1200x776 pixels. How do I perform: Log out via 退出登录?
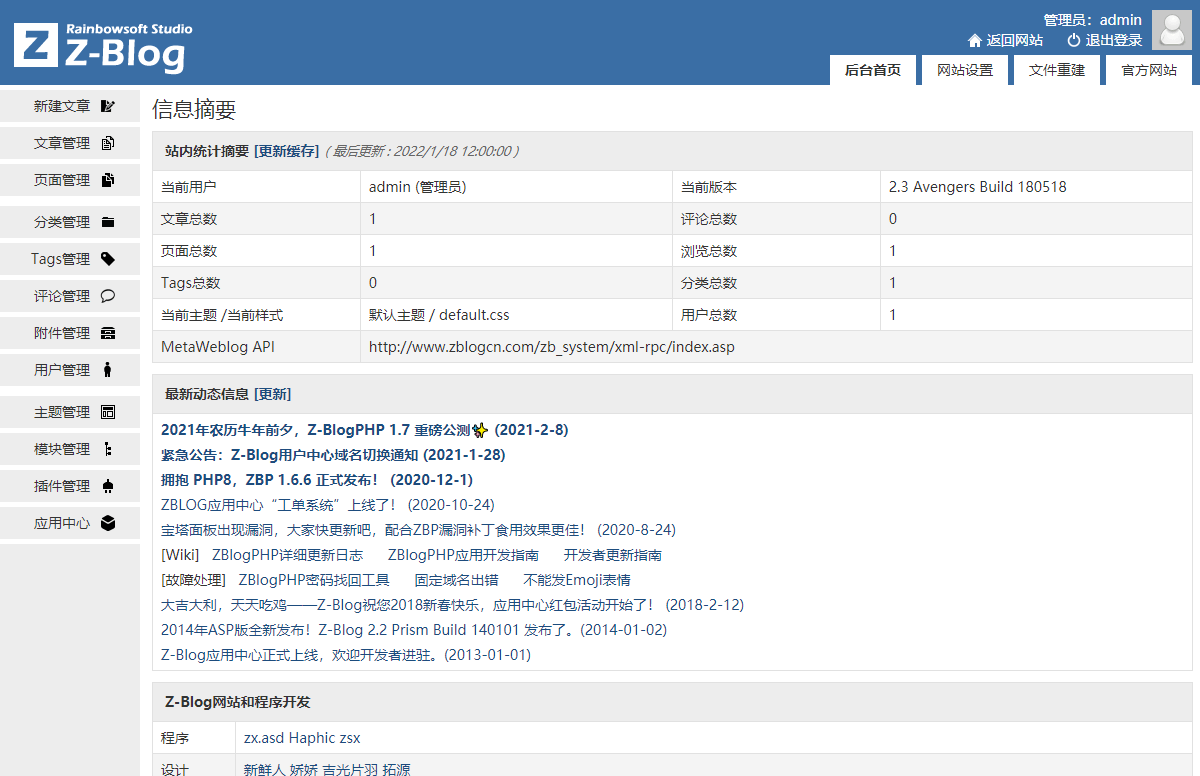1104,40
